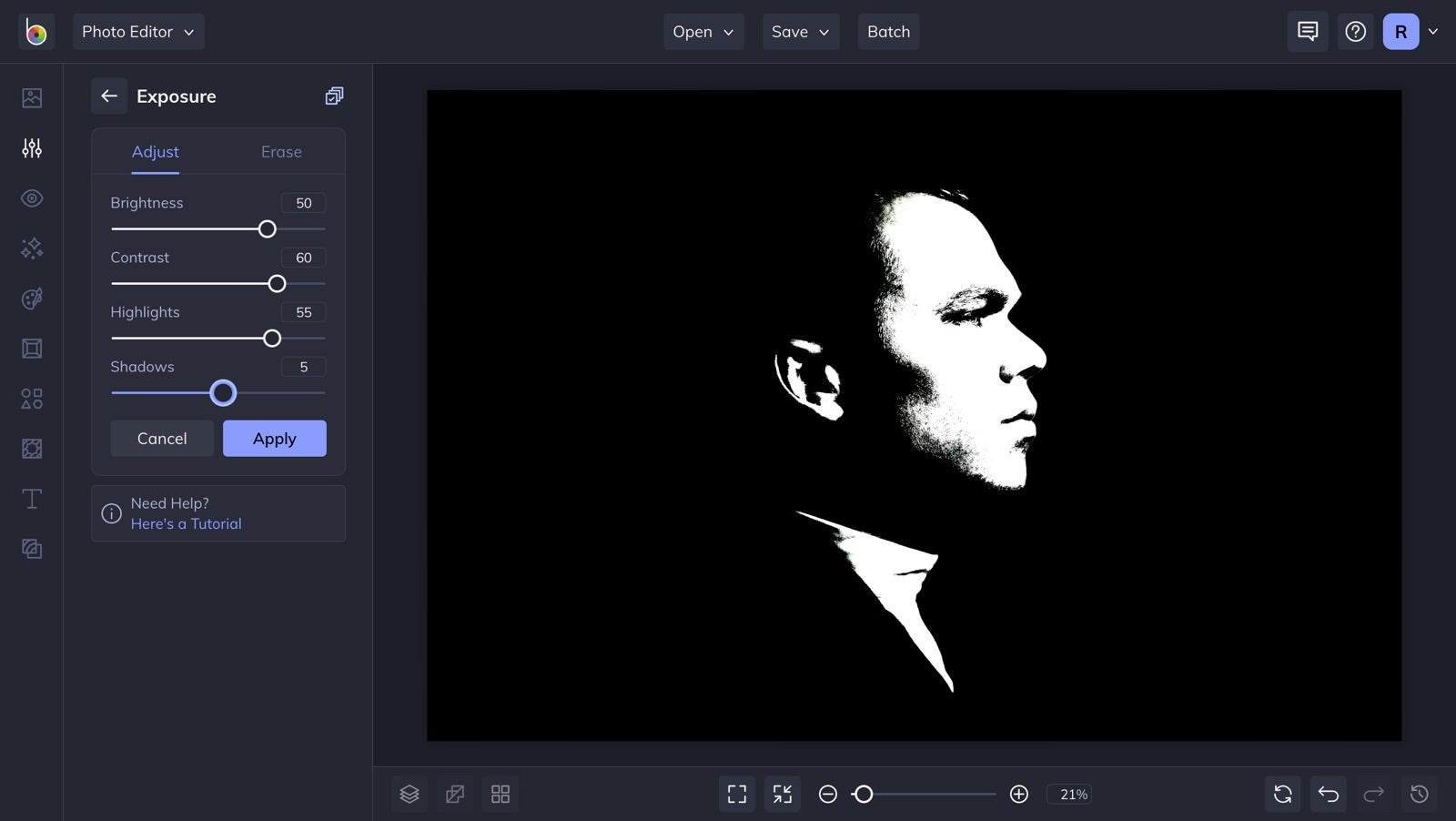Select the Adjust tab
1456x821 pixels.
click(x=156, y=152)
